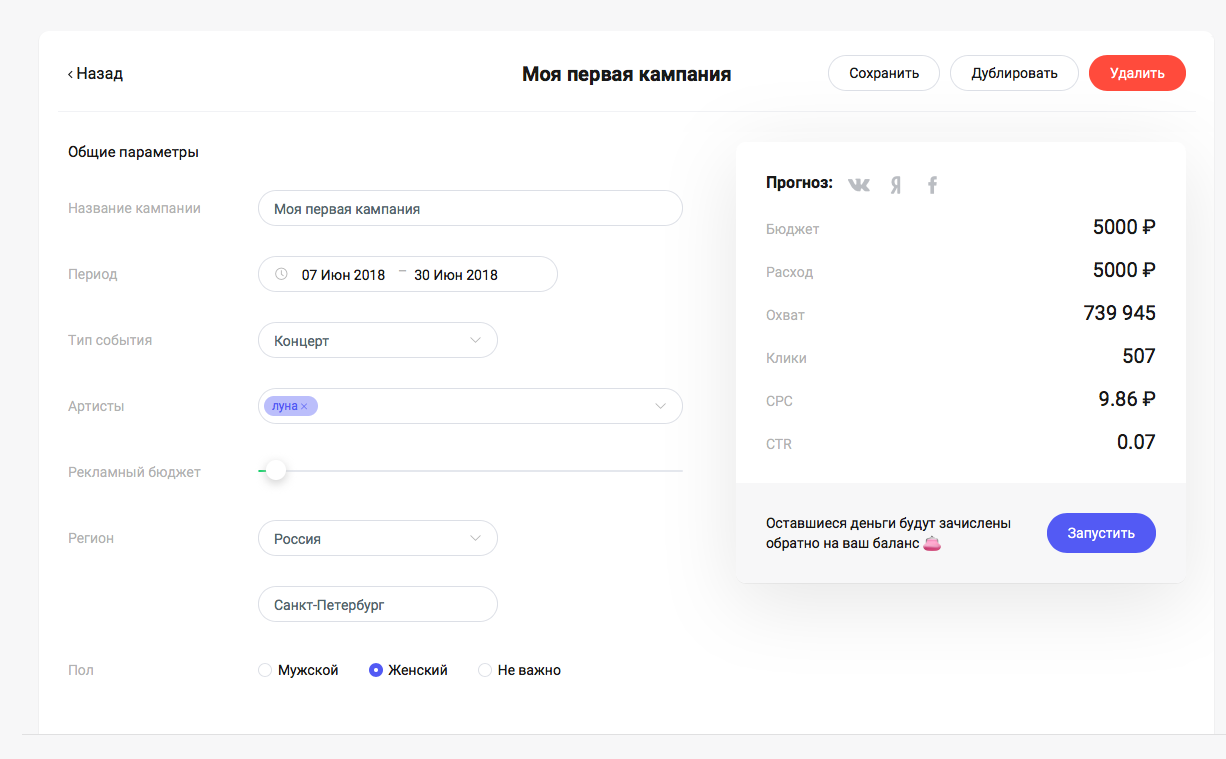Click the campaign name input field
This screenshot has height=759, width=1226.
[x=470, y=209]
